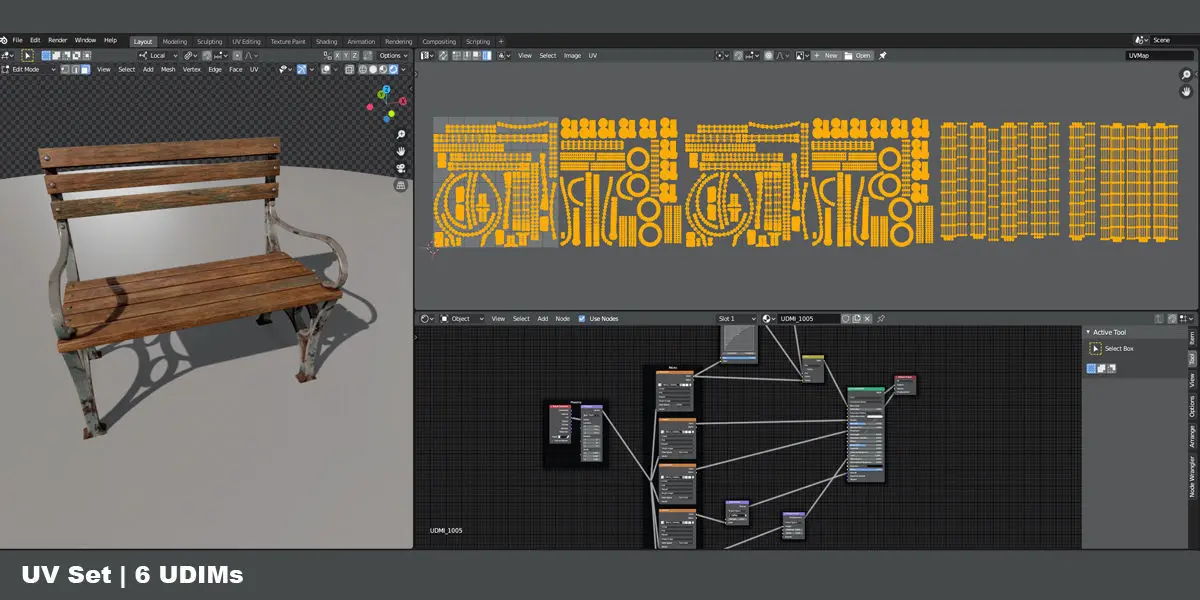This screenshot has width=1200, height=600.
Task: Click the UDMI_1005 material name field
Action: pos(809,319)
